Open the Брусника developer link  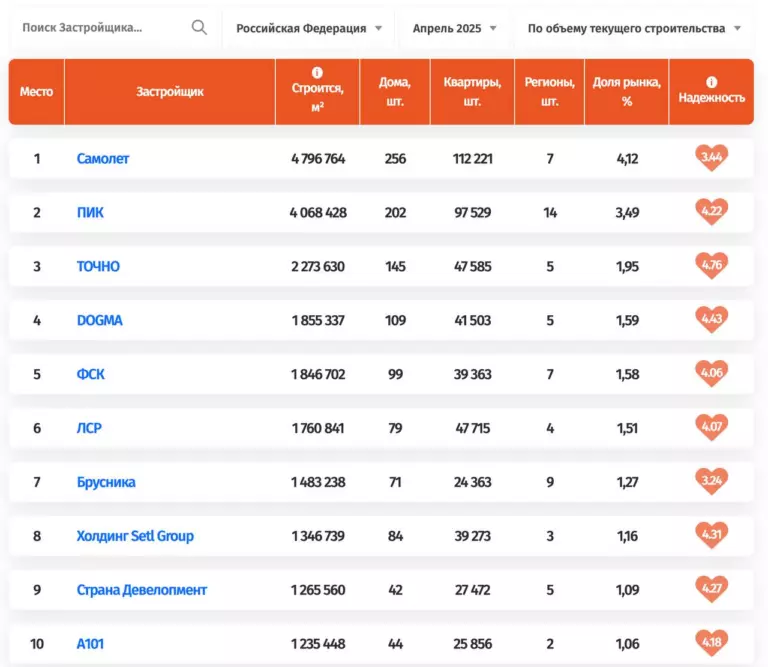click(106, 482)
